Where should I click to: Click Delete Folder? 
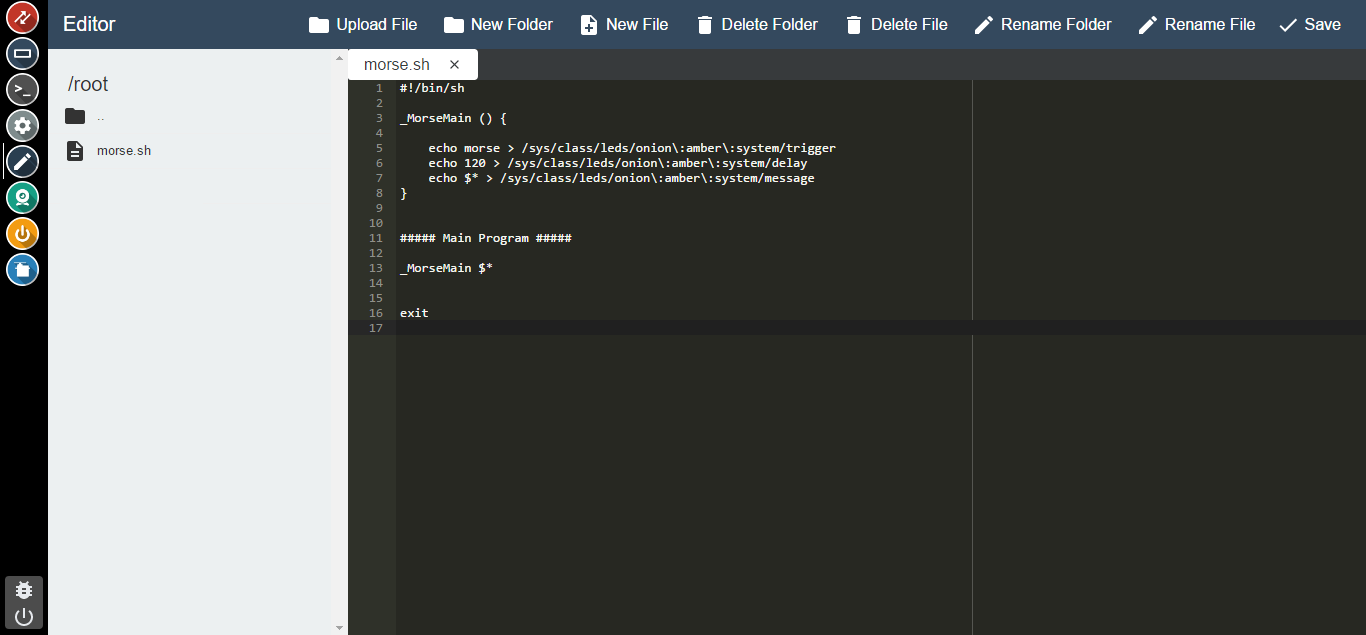point(757,24)
